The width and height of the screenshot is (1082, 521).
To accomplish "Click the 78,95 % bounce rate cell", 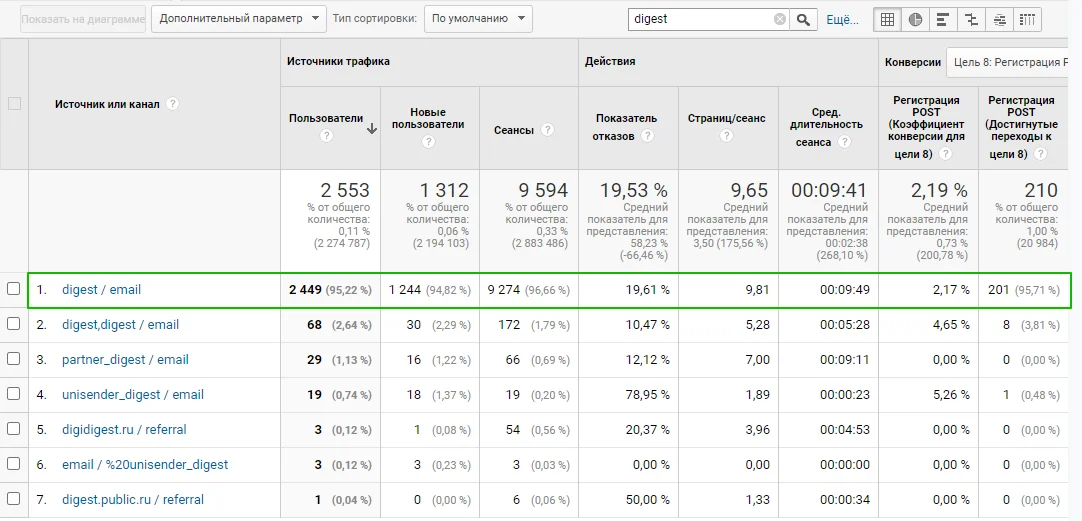I will [x=645, y=395].
